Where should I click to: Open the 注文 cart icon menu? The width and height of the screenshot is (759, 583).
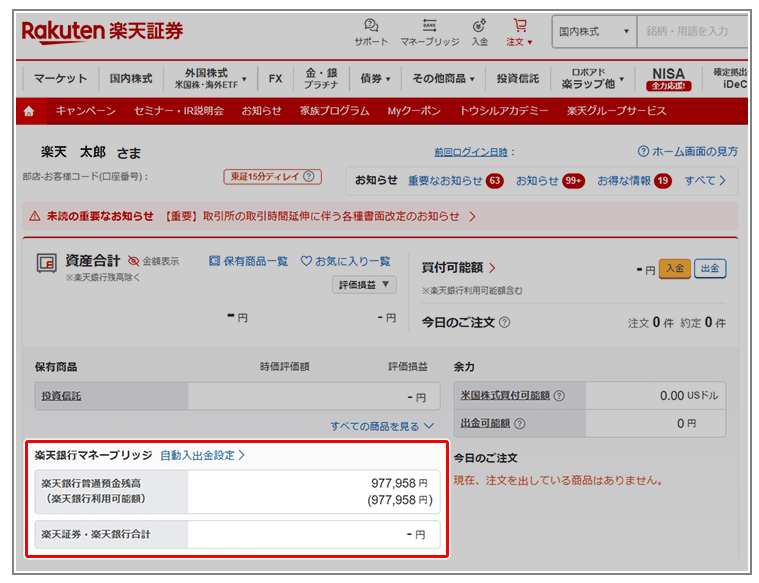[519, 32]
